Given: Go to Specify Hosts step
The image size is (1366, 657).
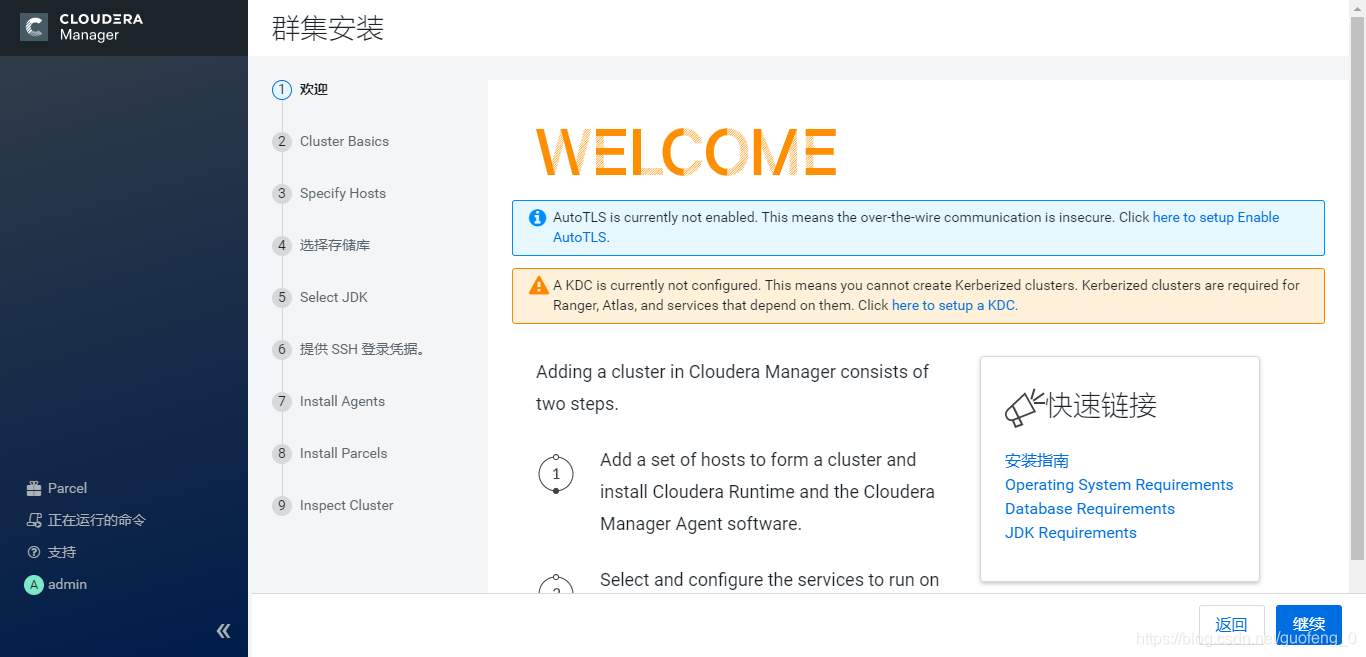Looking at the screenshot, I should 343,193.
